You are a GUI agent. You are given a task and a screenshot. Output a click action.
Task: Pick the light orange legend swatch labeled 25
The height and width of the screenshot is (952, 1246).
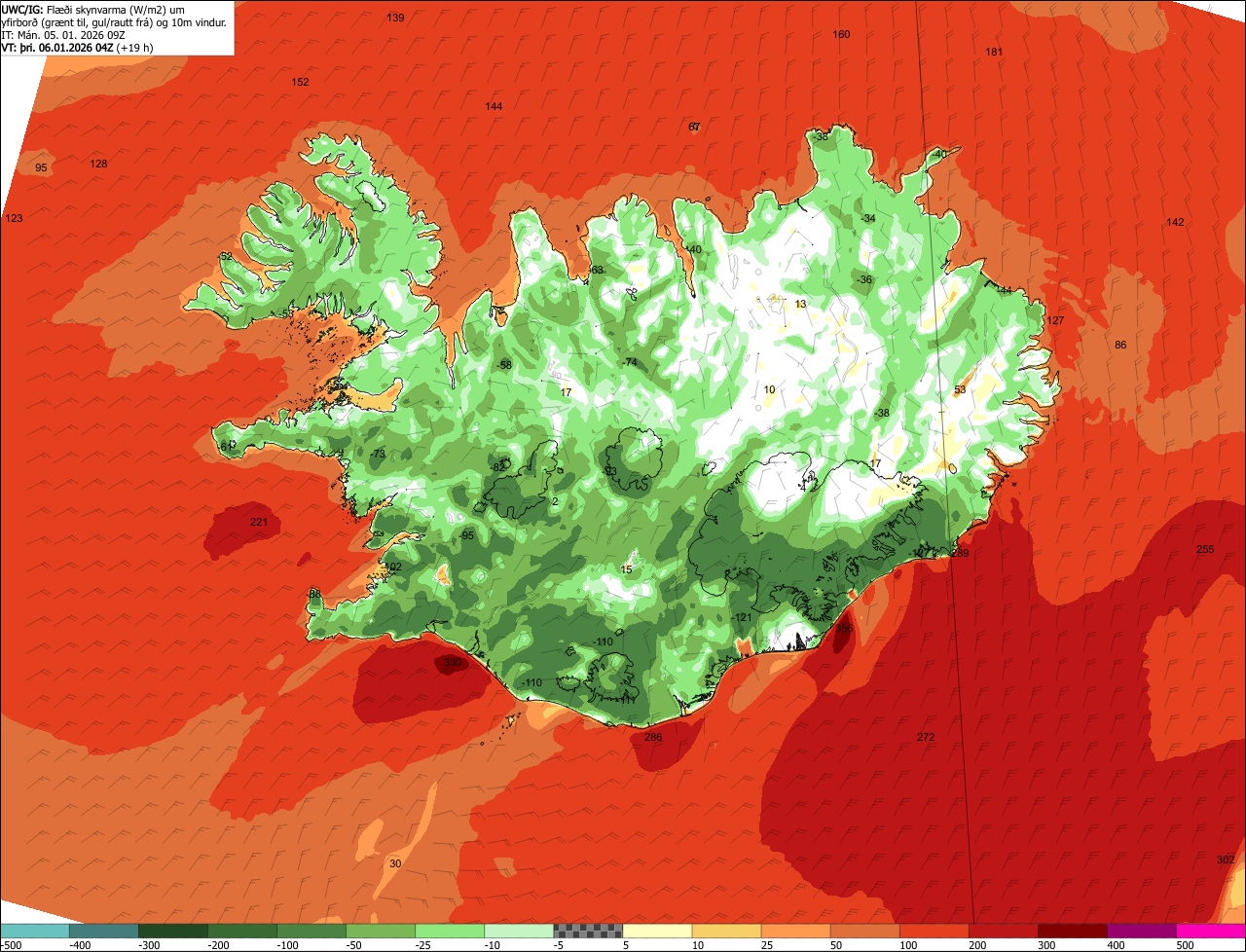pos(794,931)
